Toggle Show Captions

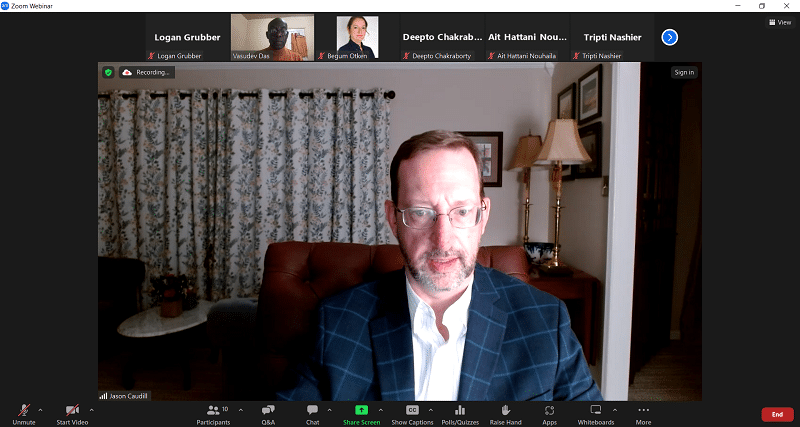[412, 411]
